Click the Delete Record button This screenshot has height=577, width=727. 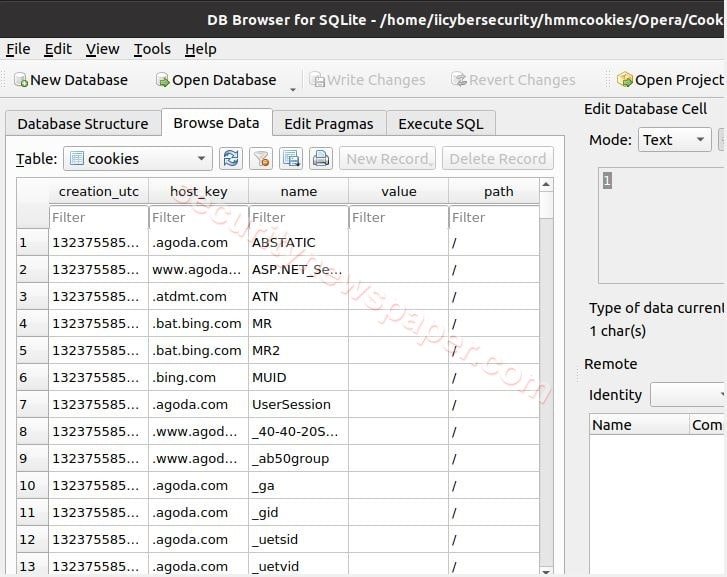pyautogui.click(x=497, y=159)
